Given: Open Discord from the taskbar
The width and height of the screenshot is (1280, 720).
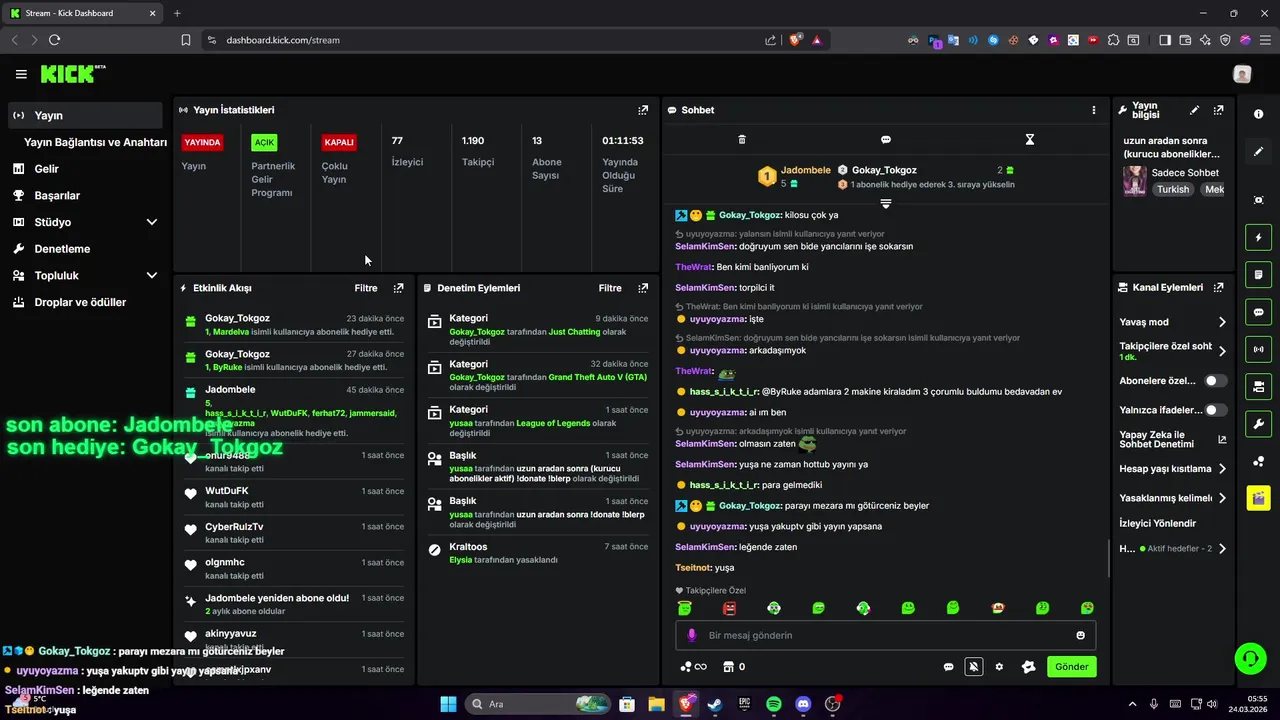Looking at the screenshot, I should 803,704.
